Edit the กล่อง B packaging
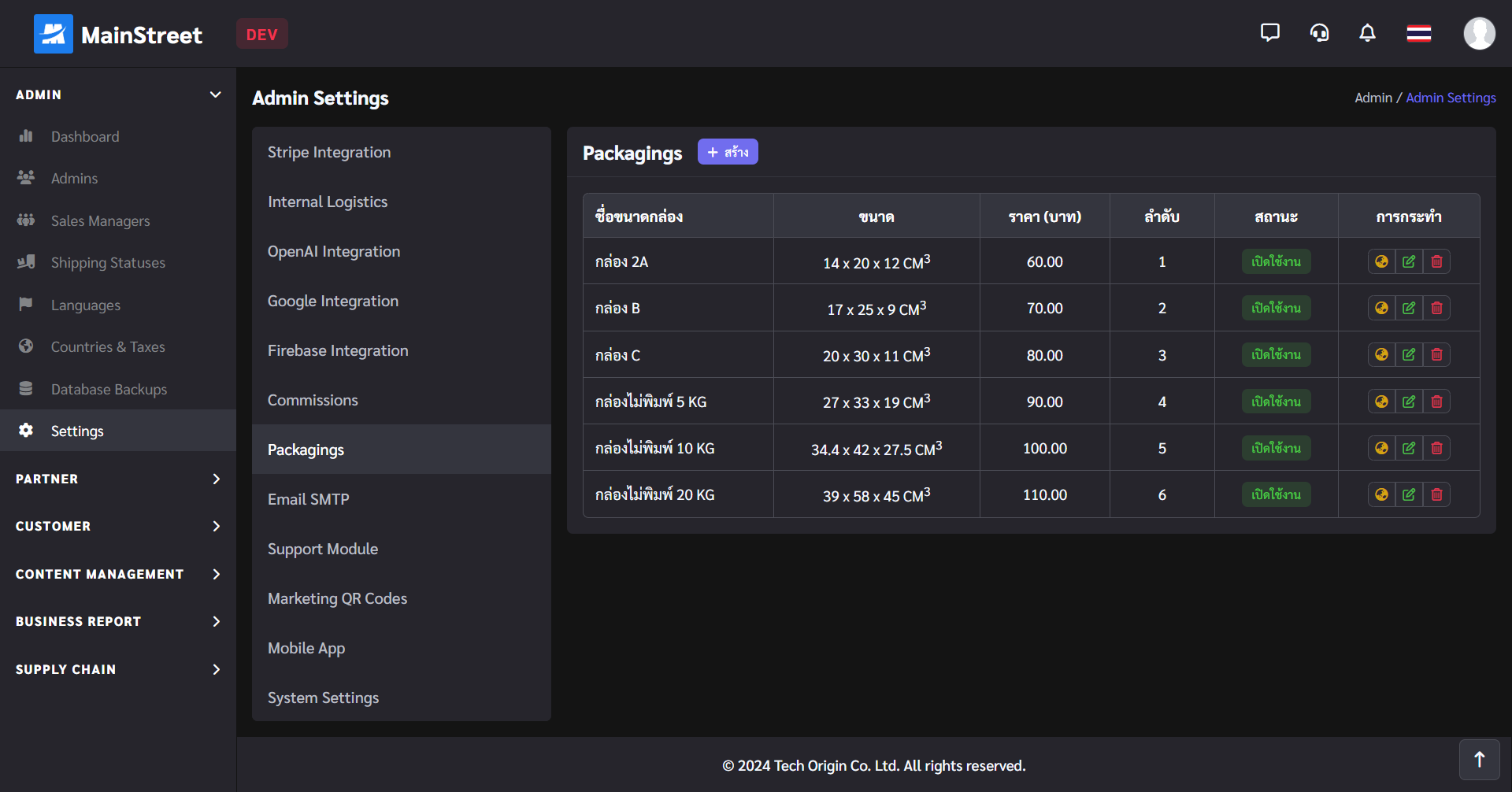The height and width of the screenshot is (792, 1512). coord(1409,308)
